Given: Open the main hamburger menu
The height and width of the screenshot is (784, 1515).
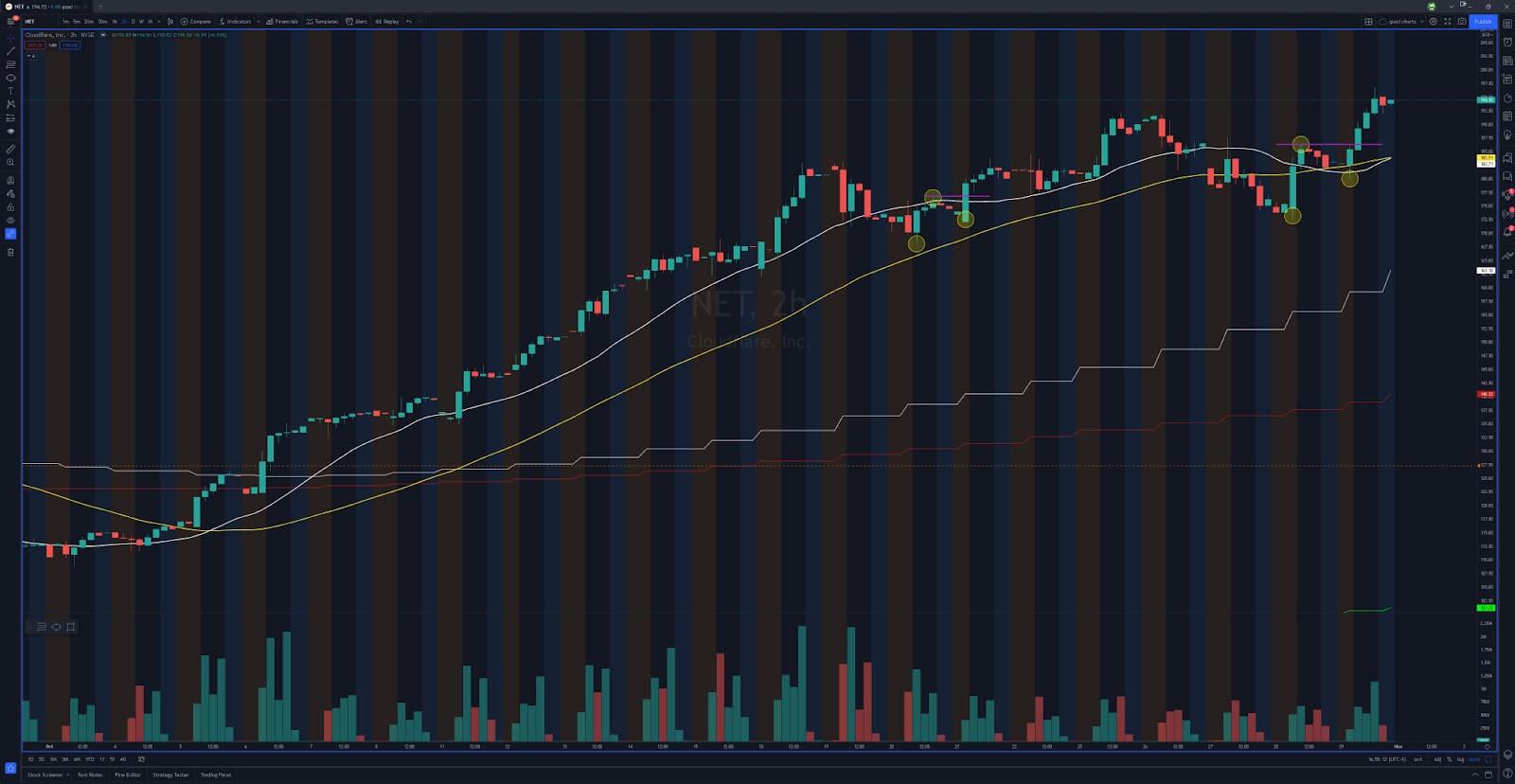Looking at the screenshot, I should 10,21.
